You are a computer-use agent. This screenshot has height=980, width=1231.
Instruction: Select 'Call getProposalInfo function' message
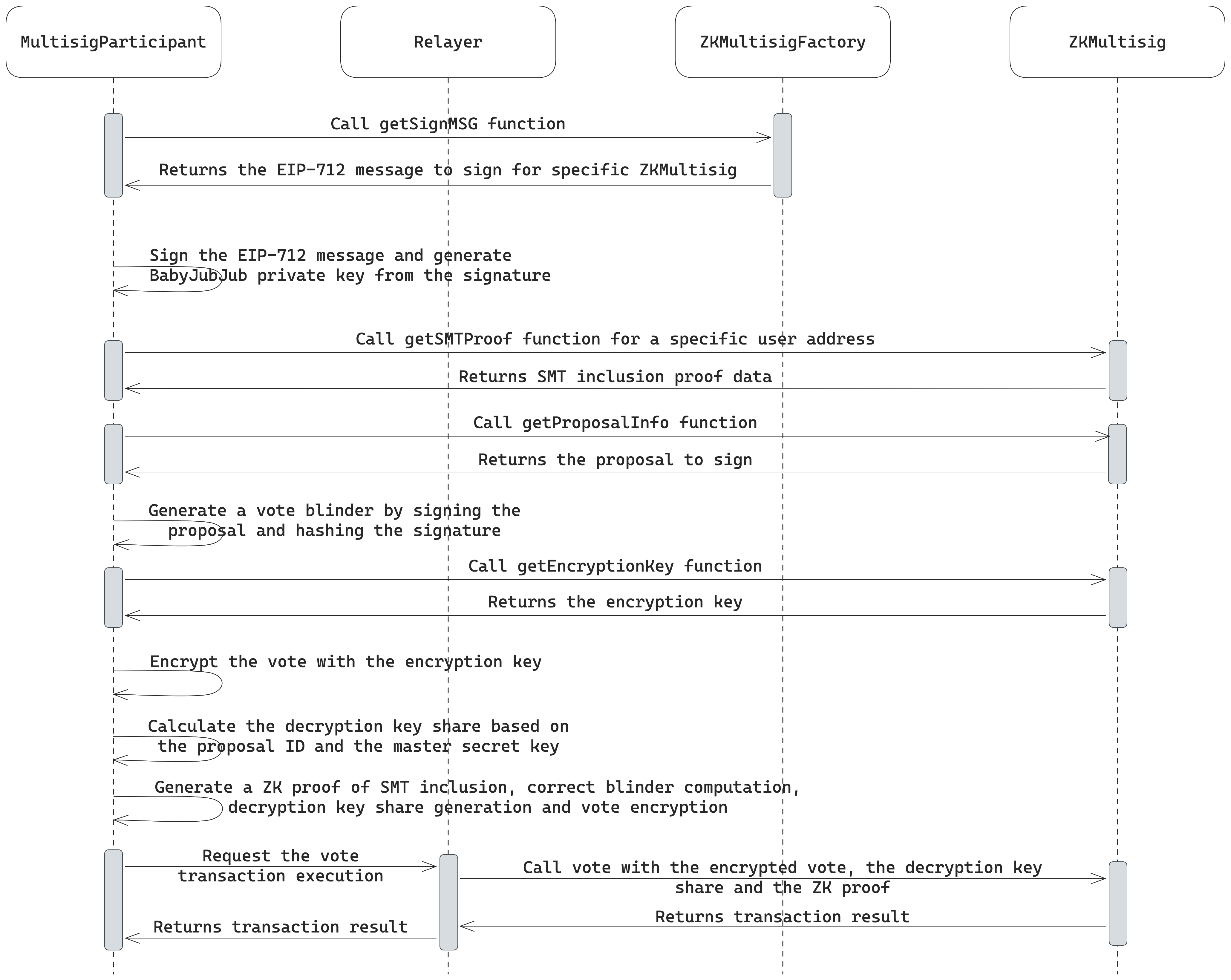tap(615, 423)
